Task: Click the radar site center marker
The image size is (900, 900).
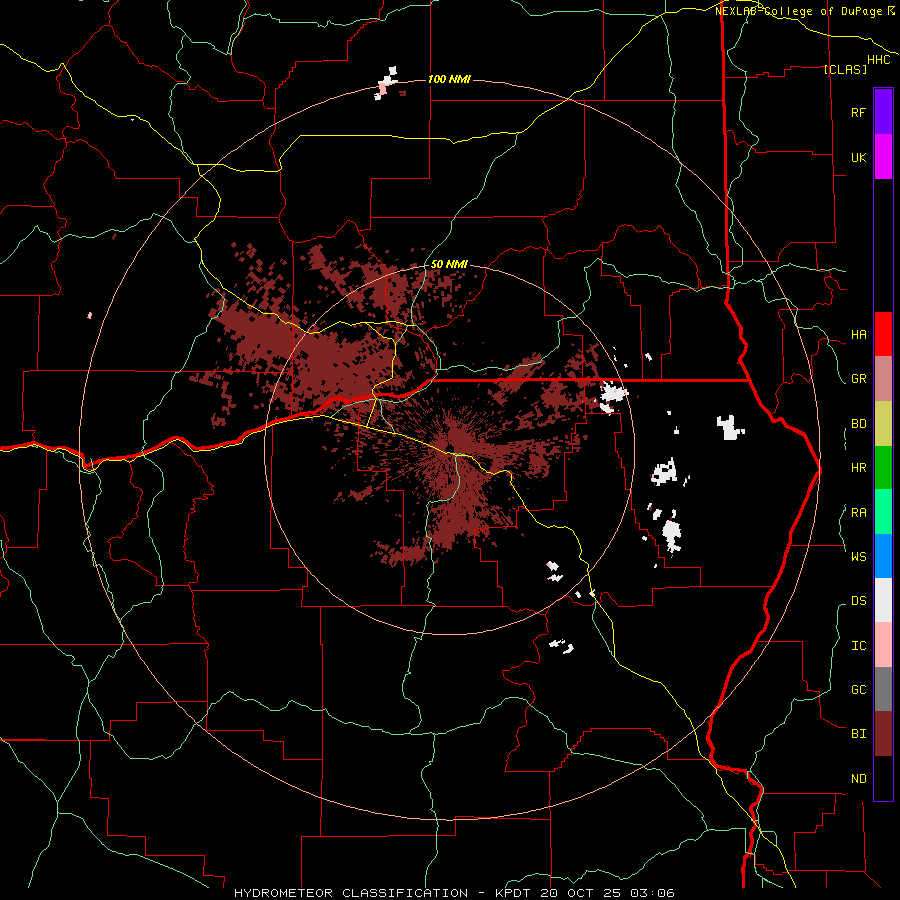Action: 451,448
